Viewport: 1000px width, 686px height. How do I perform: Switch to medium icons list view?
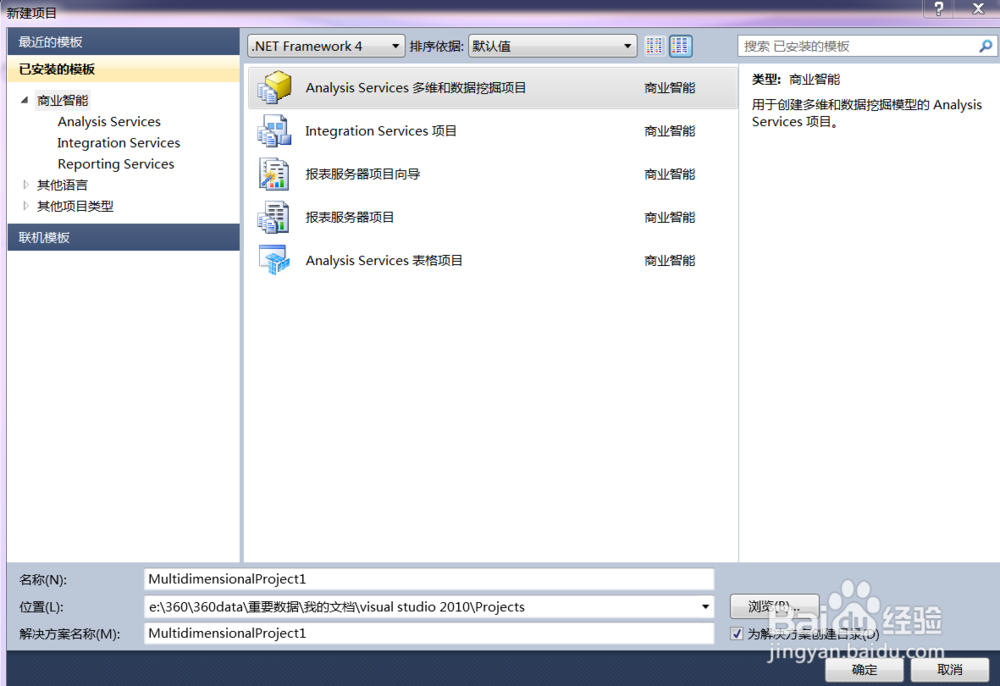pos(680,46)
